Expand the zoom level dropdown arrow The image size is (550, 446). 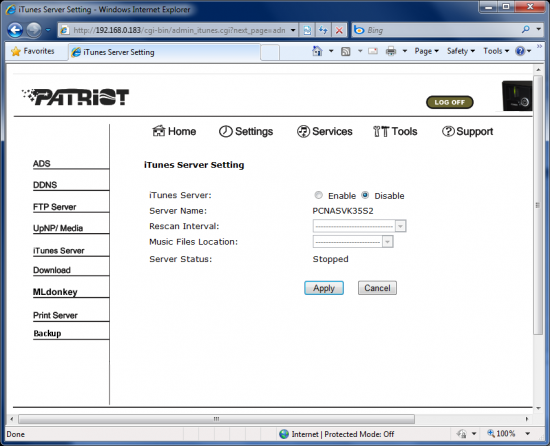(x=527, y=434)
